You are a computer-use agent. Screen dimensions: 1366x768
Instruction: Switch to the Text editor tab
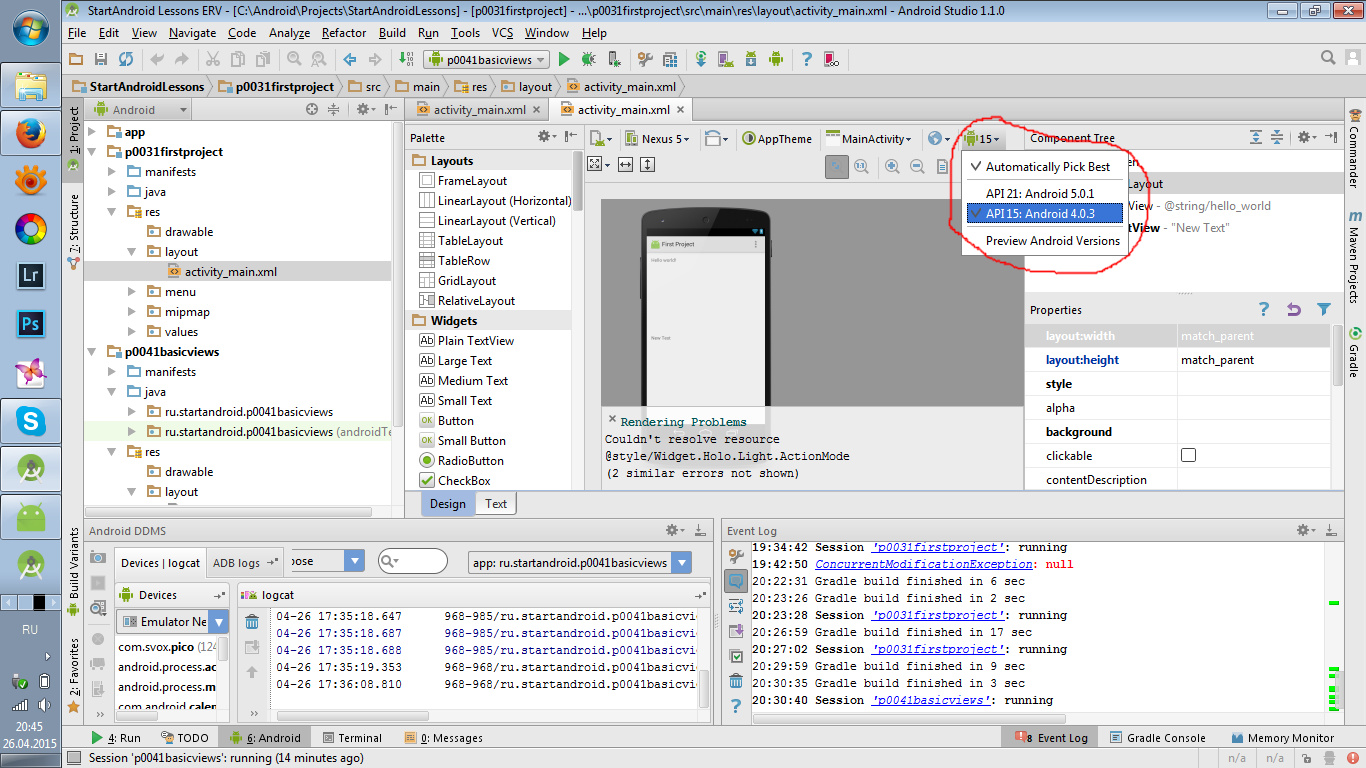tap(496, 504)
